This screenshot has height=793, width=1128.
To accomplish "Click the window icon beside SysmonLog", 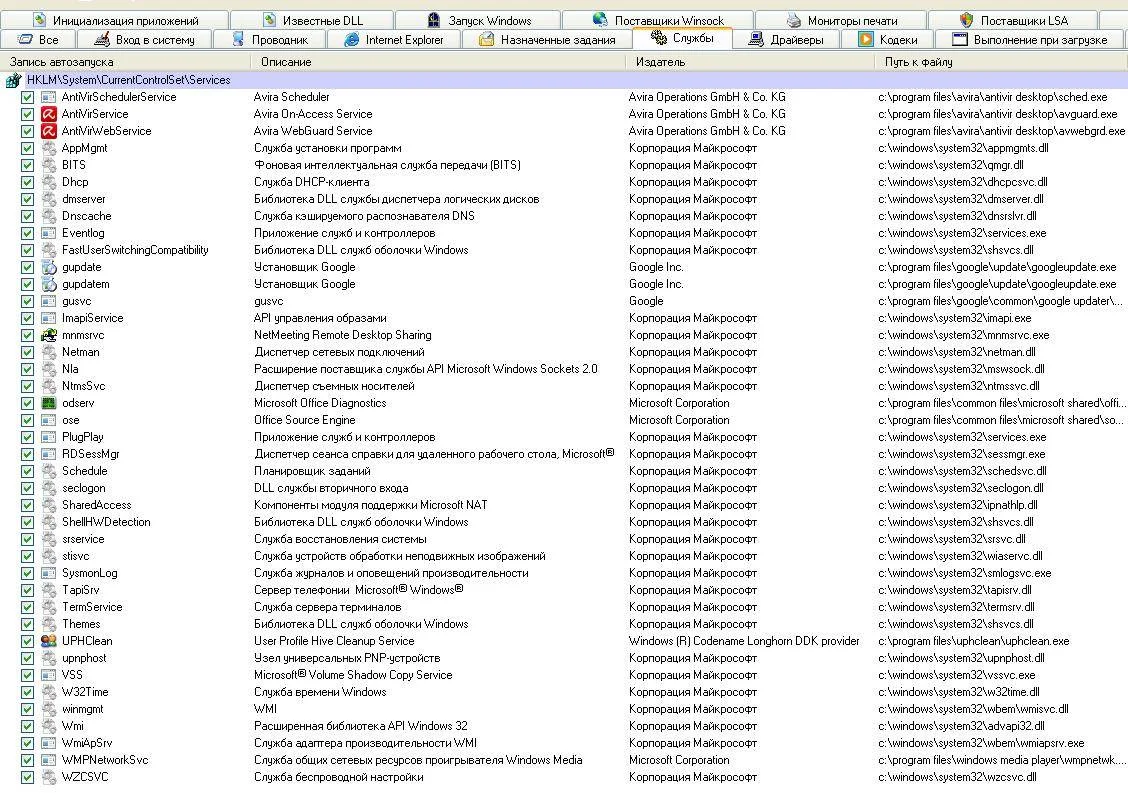I will click(x=48, y=573).
